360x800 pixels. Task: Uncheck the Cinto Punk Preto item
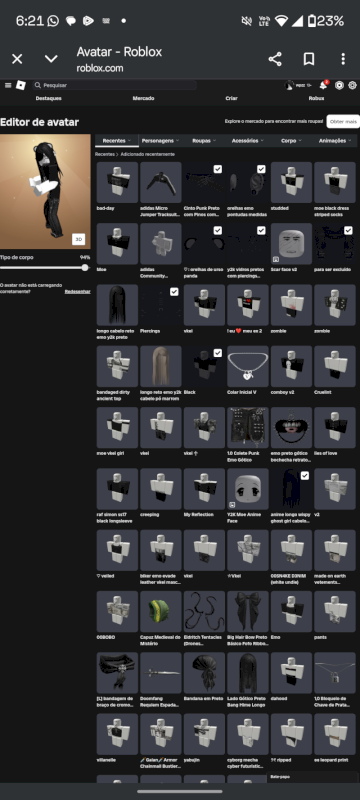pyautogui.click(x=218, y=169)
